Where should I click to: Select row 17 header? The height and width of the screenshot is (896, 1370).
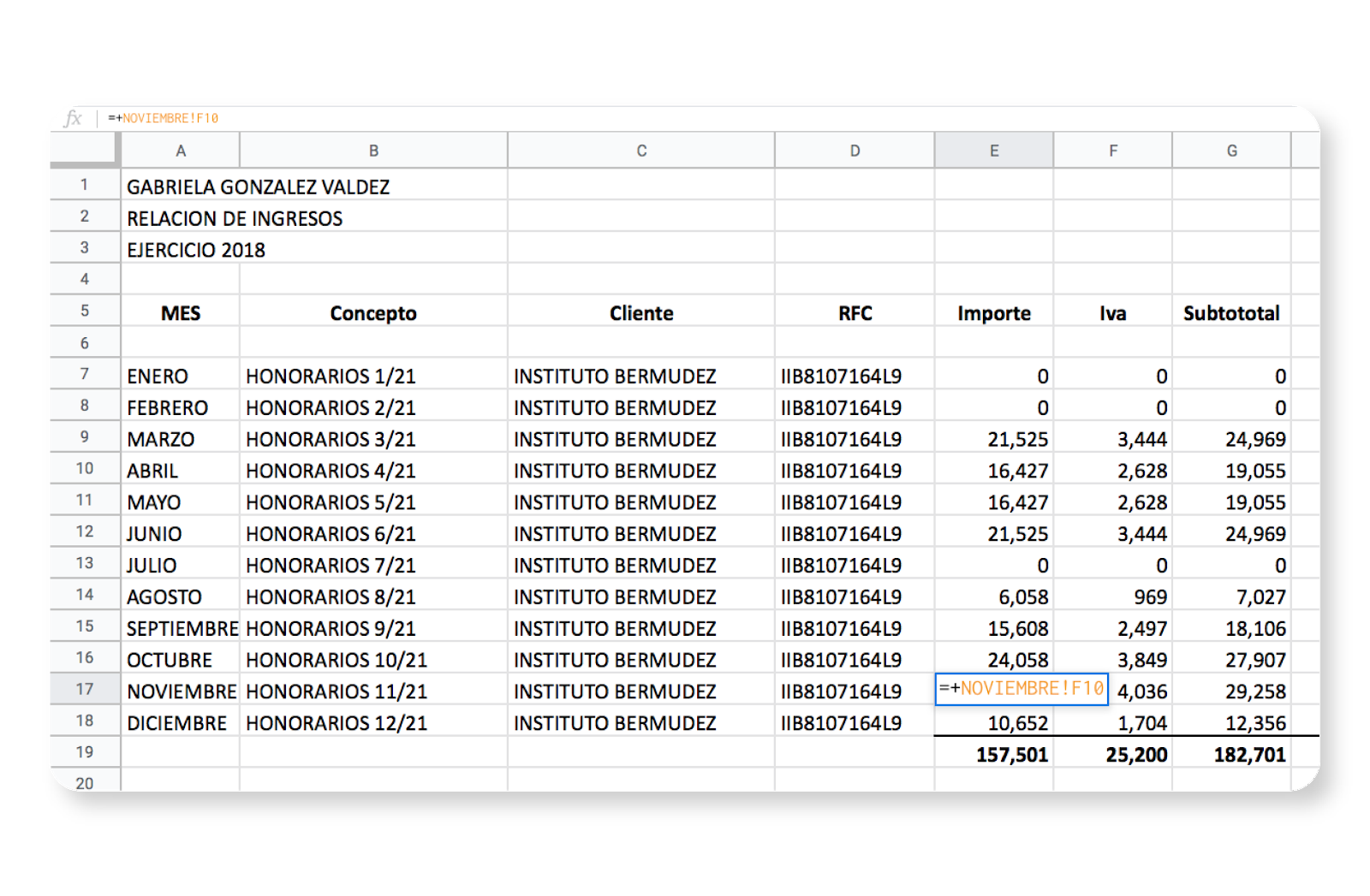point(85,689)
